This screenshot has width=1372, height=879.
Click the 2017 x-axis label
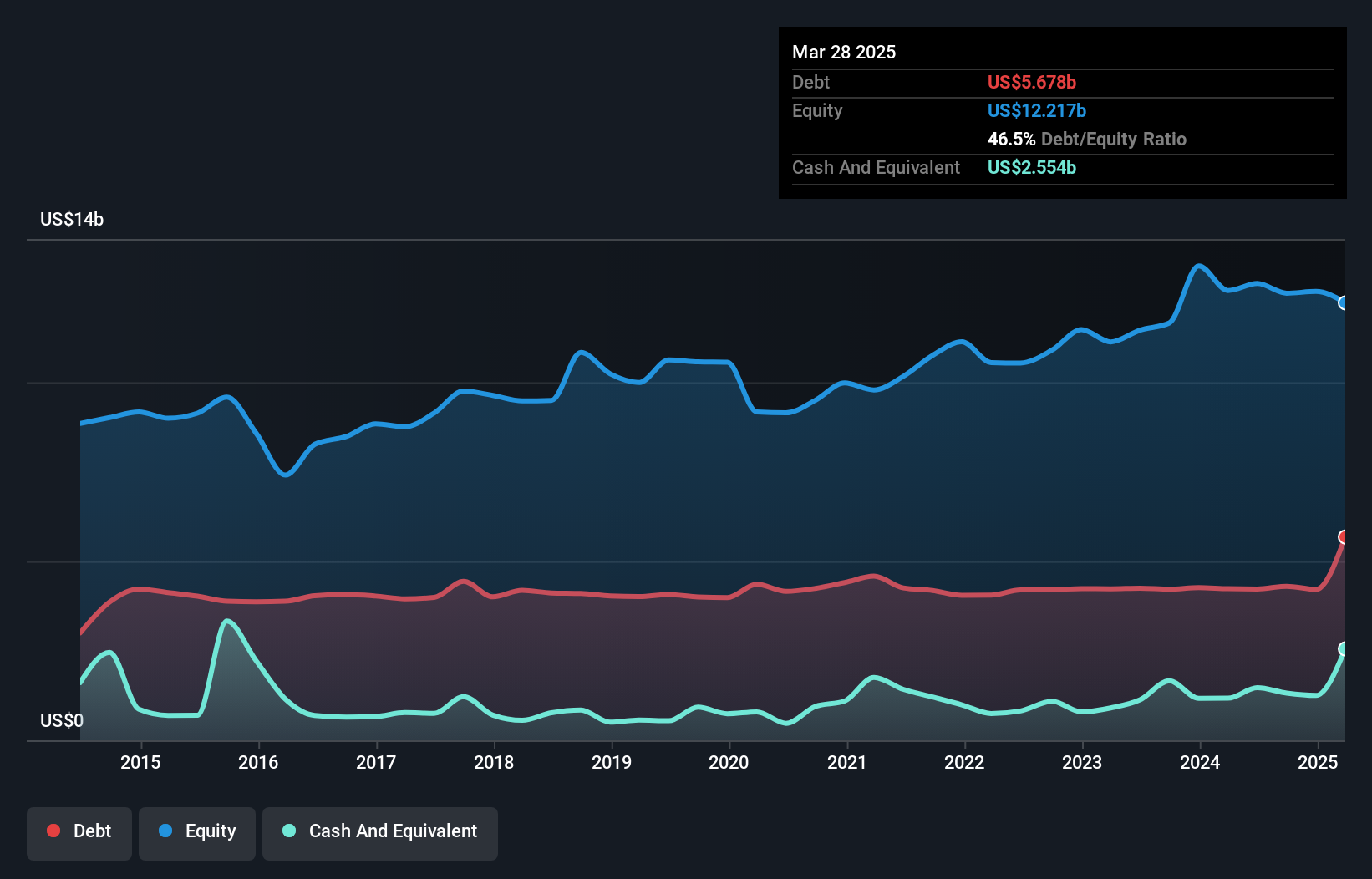point(376,762)
